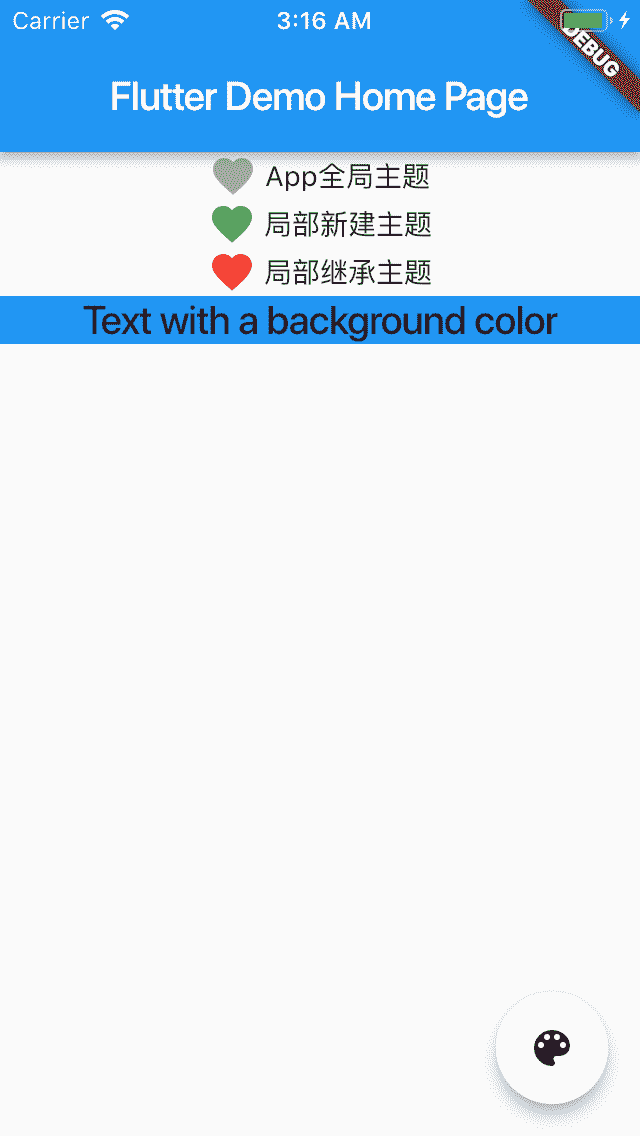Tap the palette floating action button
This screenshot has height=1136, width=640.
click(x=552, y=1048)
